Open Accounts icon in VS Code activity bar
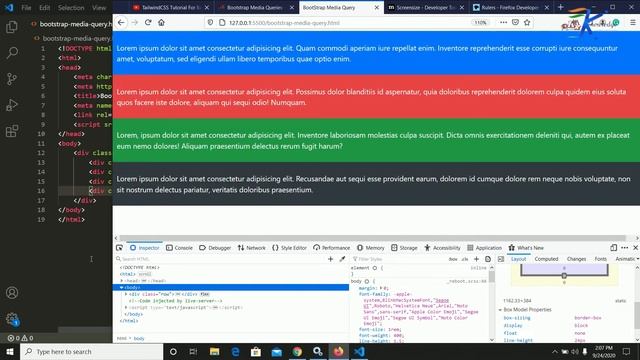 pyautogui.click(x=12, y=293)
